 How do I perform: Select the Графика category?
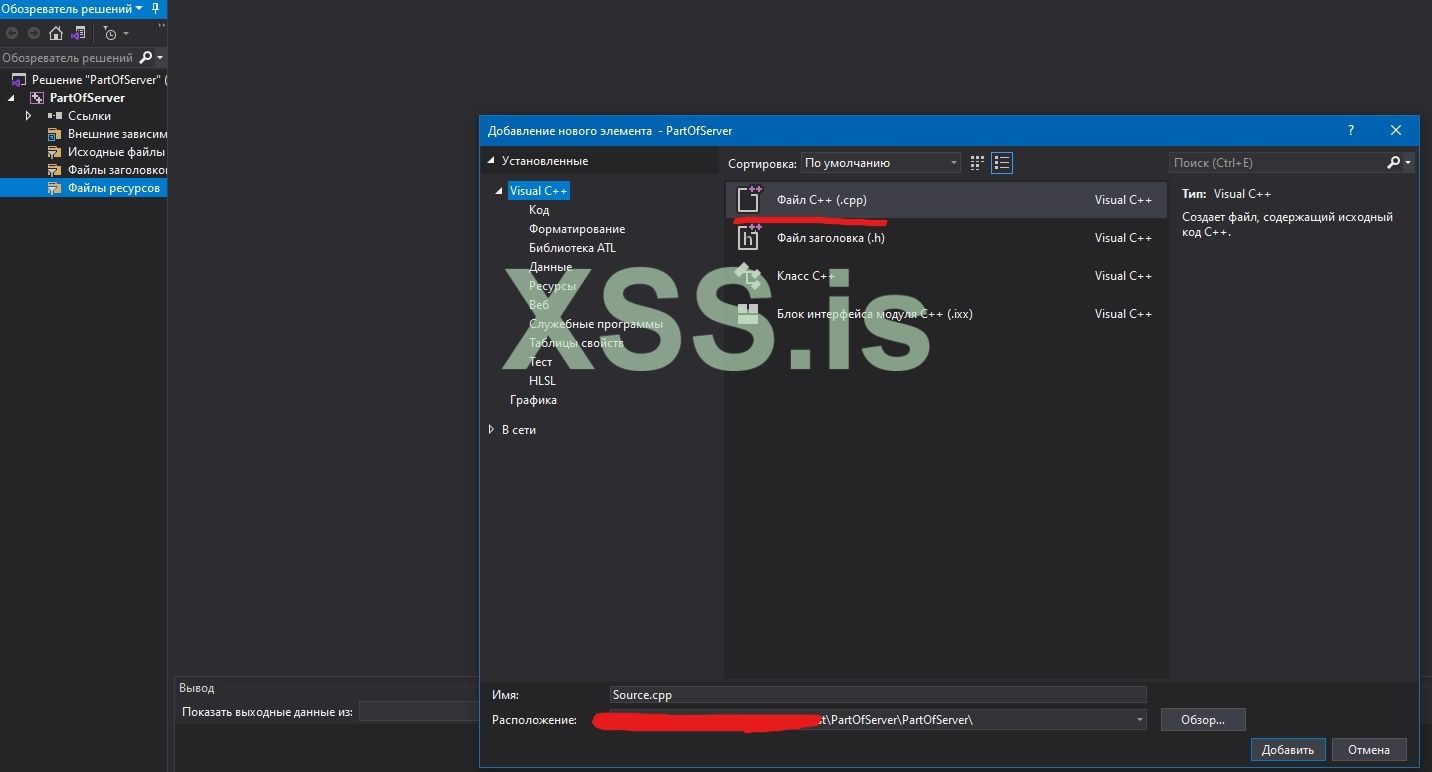pyautogui.click(x=533, y=400)
